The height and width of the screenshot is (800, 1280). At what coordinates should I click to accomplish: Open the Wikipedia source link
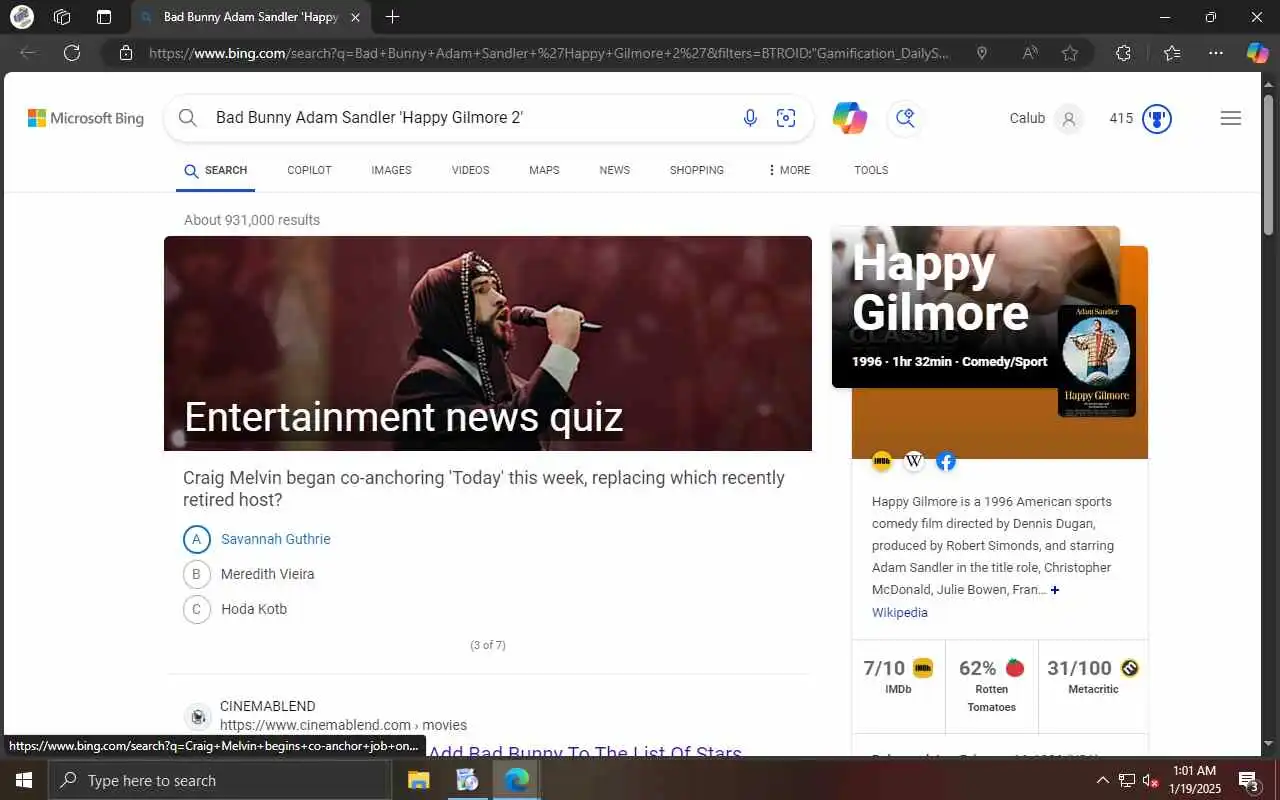click(x=899, y=612)
